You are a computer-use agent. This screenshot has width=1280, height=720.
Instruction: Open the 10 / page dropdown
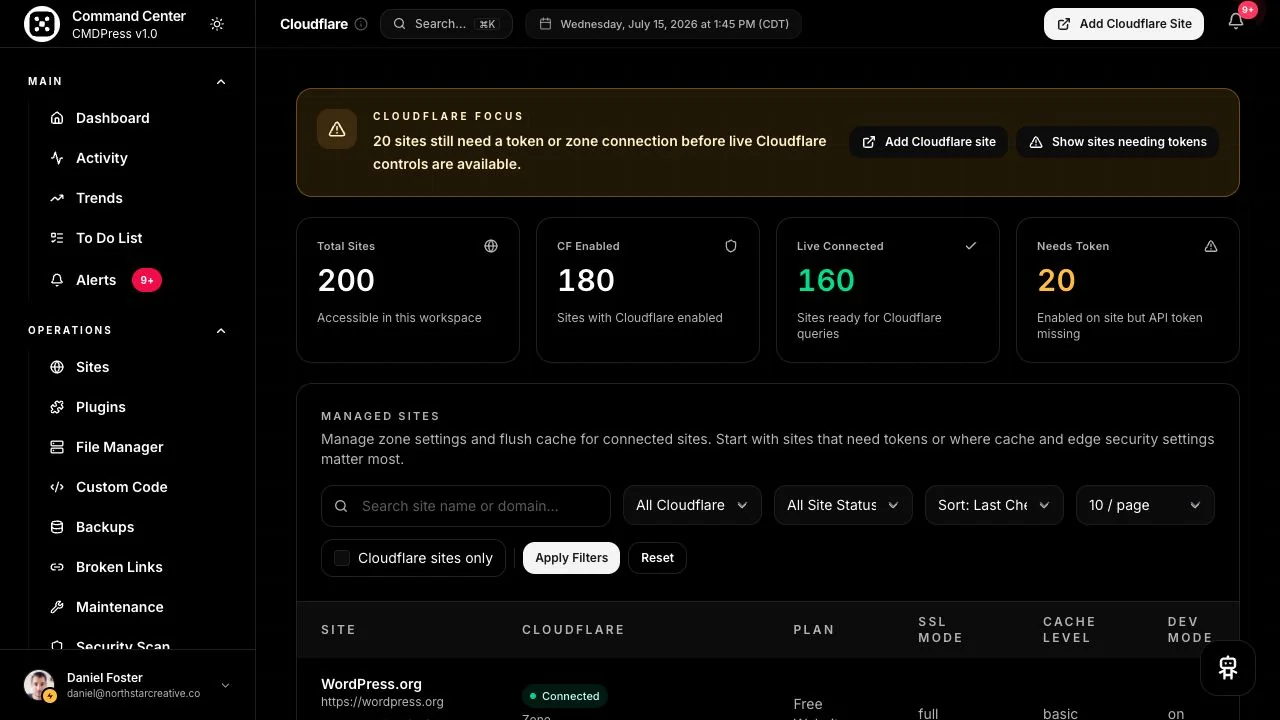(1145, 505)
